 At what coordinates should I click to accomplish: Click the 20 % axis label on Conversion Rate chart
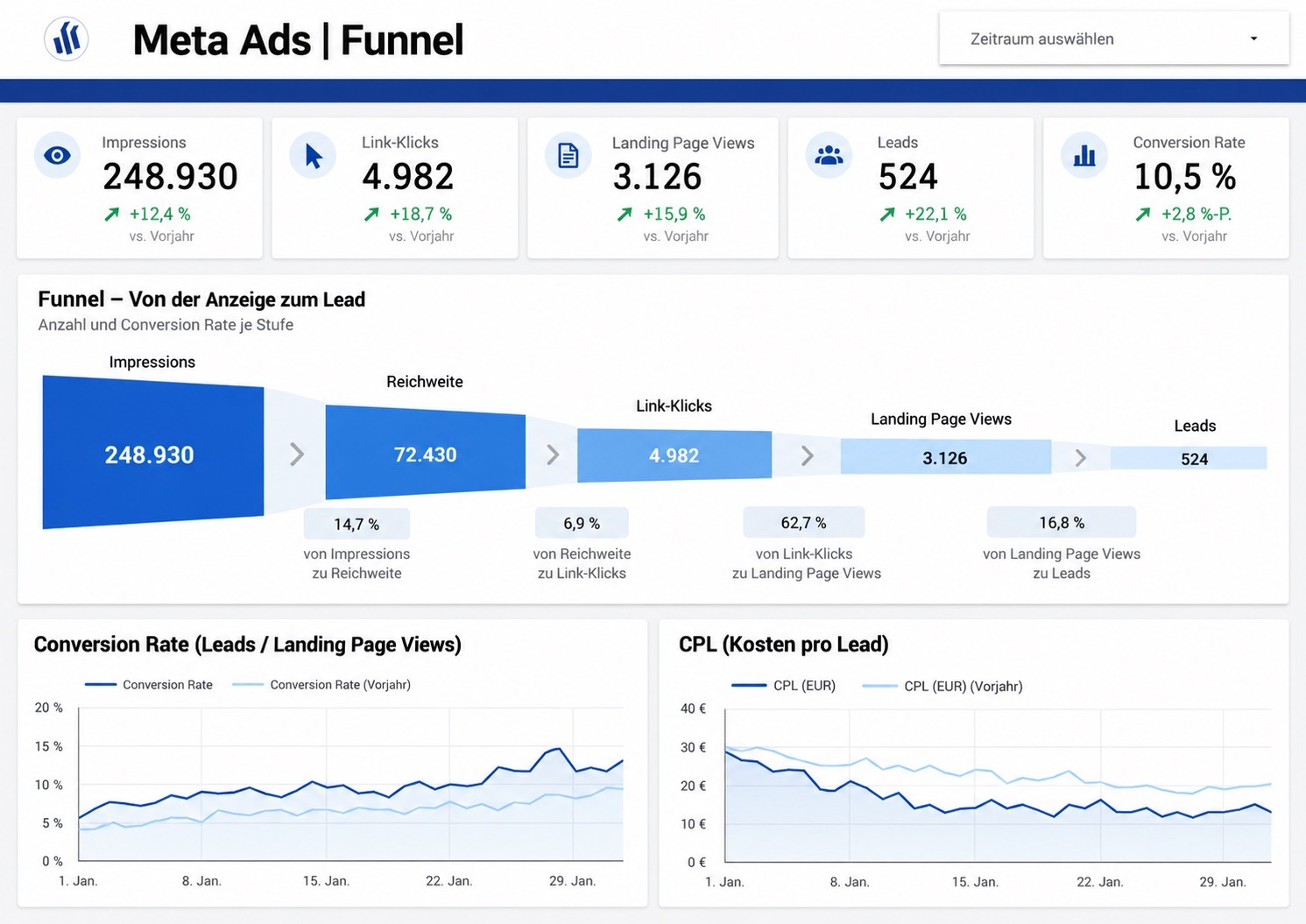tap(49, 708)
